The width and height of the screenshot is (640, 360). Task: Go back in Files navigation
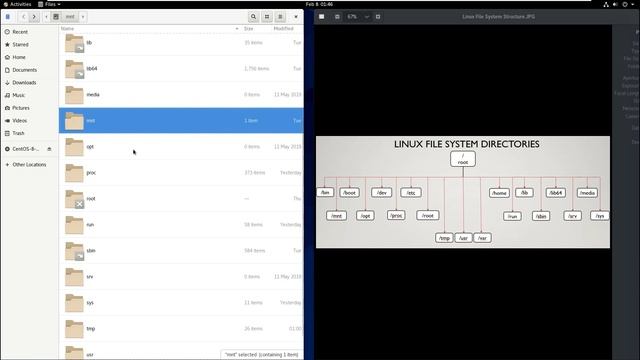(x=24, y=17)
